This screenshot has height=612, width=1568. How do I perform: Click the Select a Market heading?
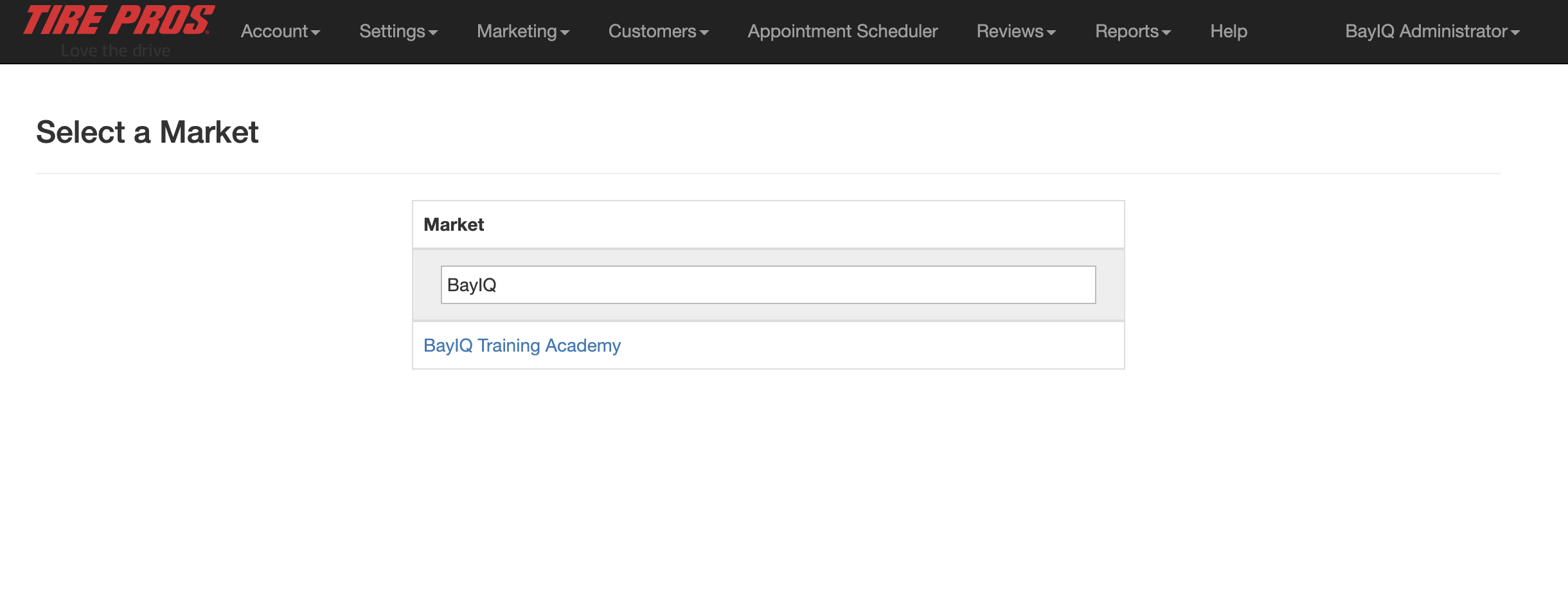coord(147,132)
